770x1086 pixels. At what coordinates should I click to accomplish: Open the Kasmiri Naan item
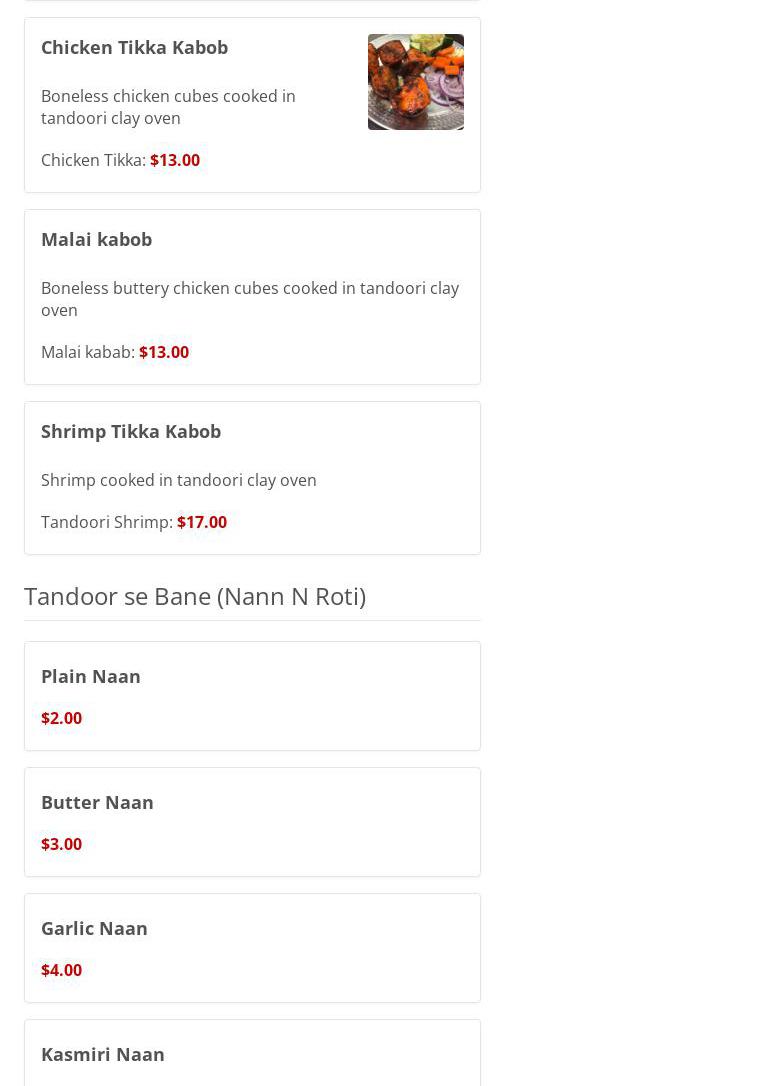[103, 1054]
